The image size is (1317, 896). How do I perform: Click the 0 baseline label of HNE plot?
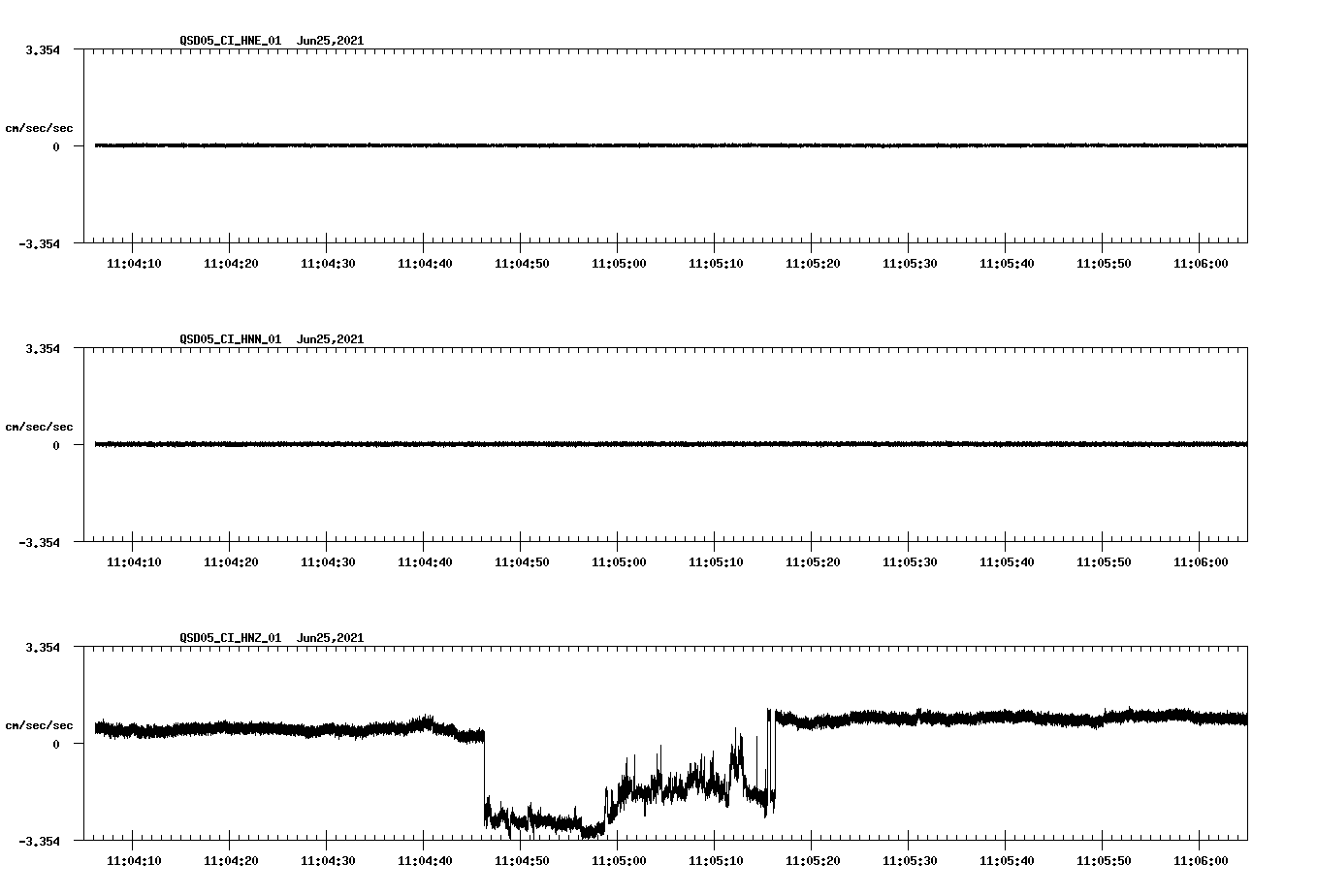pyautogui.click(x=56, y=146)
